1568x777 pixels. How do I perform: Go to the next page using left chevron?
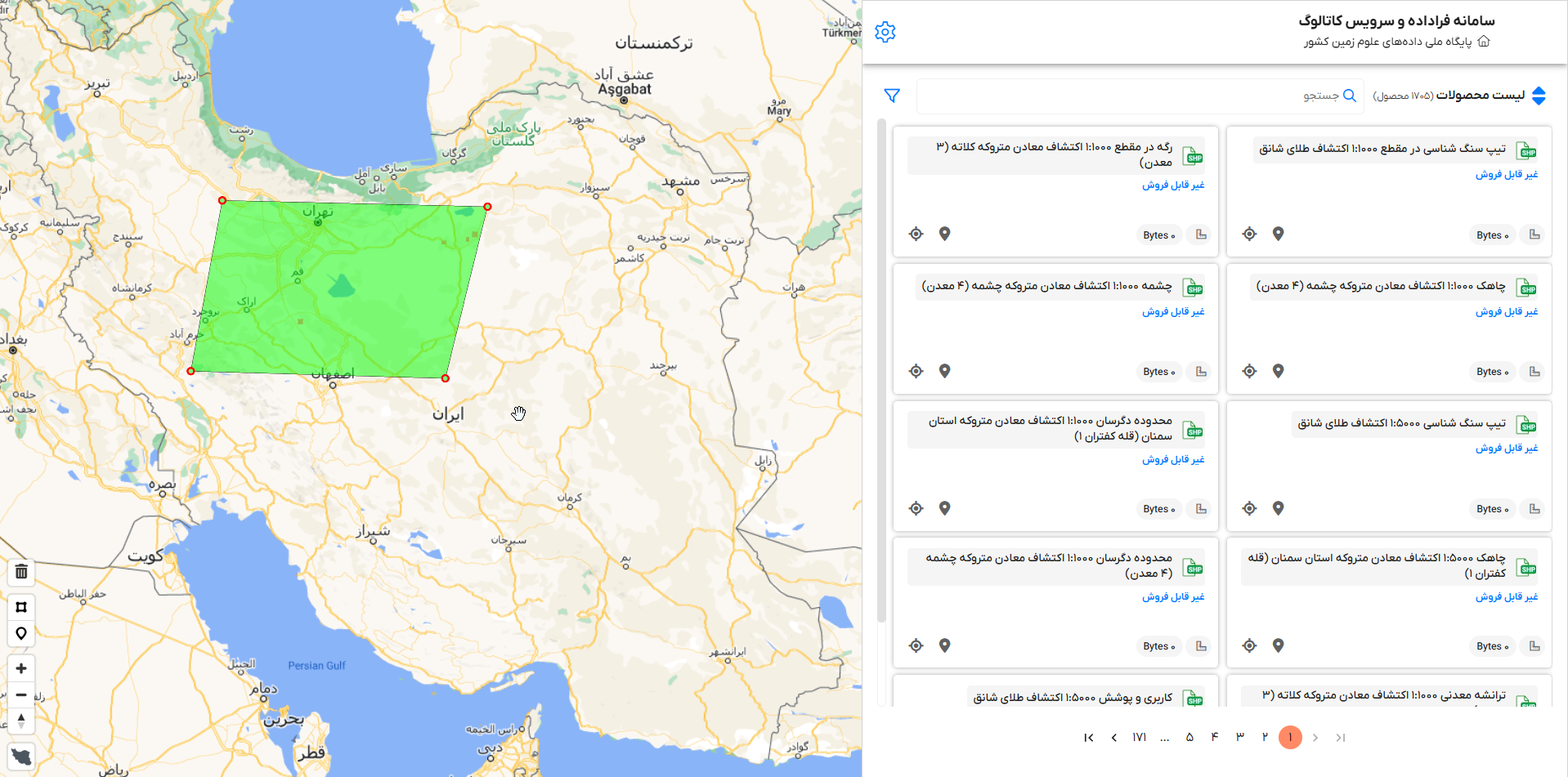[1113, 737]
